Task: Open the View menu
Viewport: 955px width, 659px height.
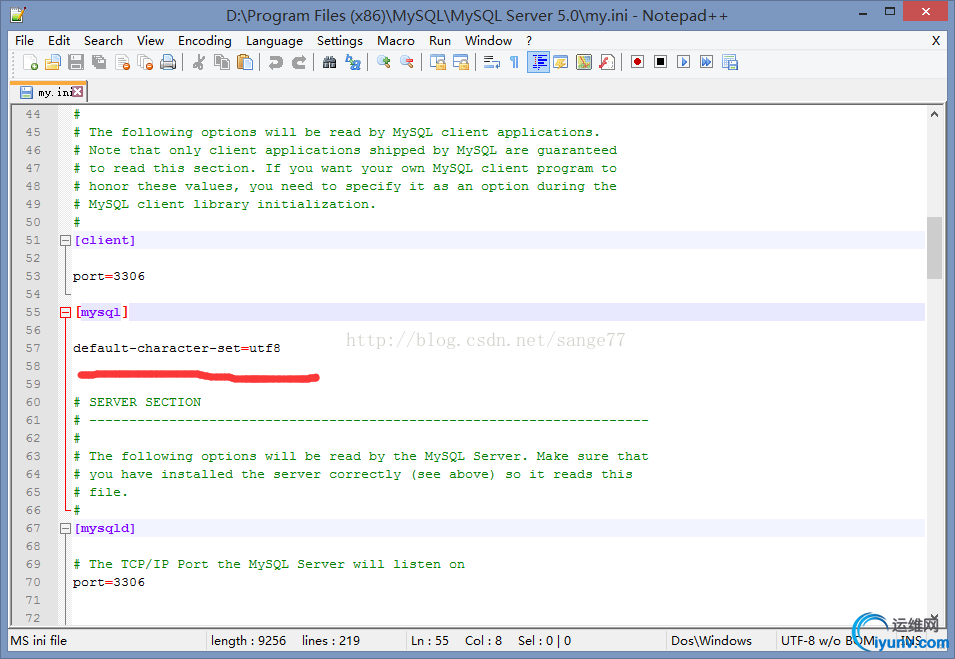Action: pos(150,41)
